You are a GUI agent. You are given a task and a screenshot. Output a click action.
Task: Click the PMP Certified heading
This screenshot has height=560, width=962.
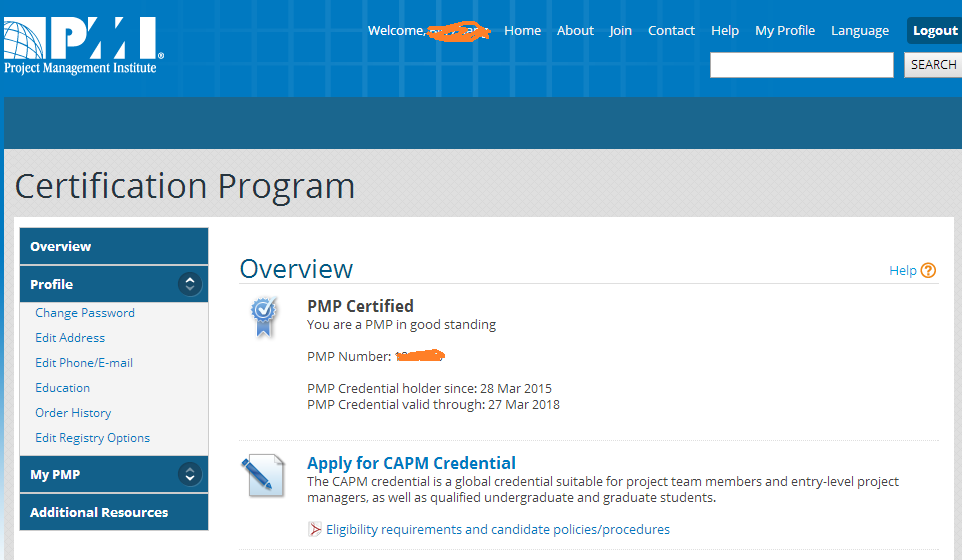point(360,306)
